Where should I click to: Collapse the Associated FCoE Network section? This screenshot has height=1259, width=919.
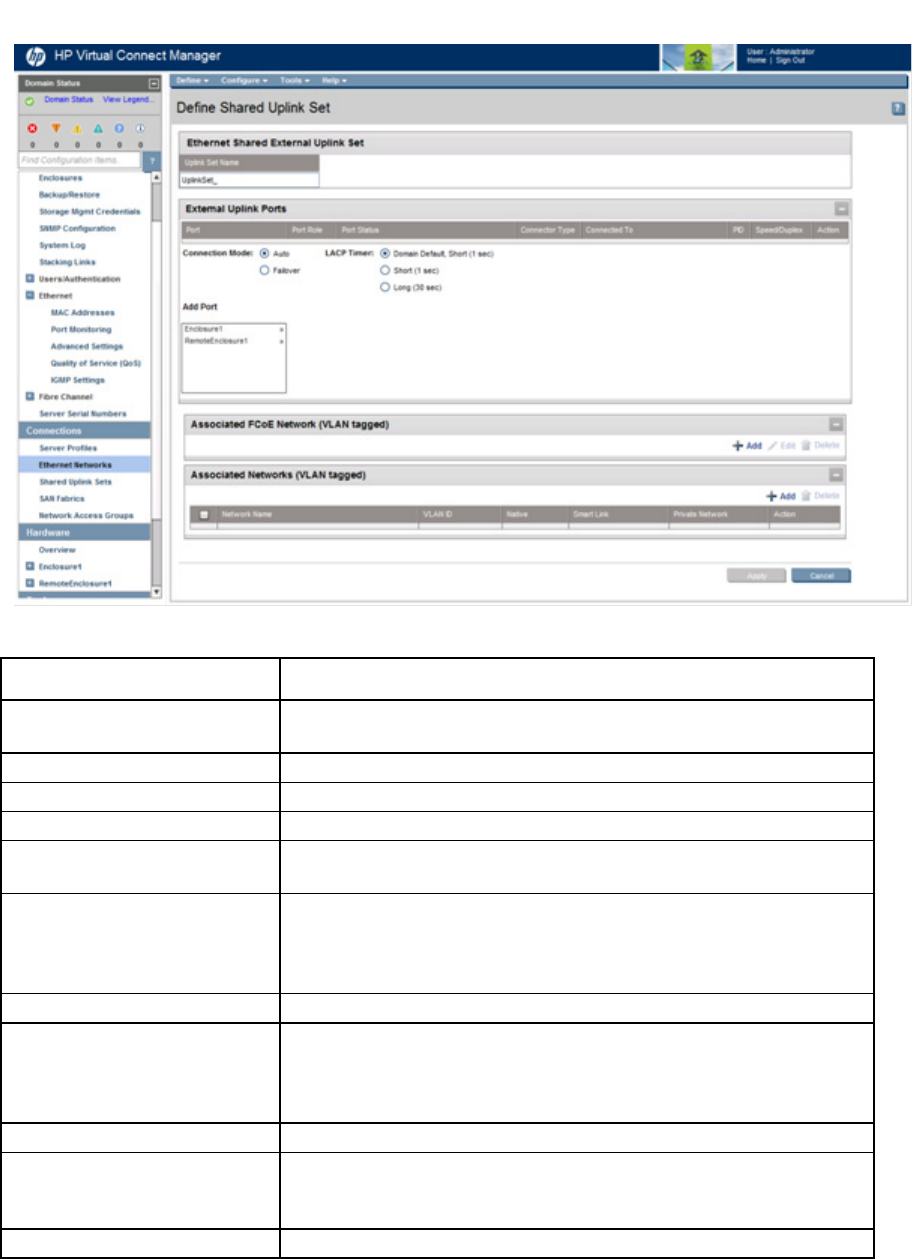(x=836, y=425)
